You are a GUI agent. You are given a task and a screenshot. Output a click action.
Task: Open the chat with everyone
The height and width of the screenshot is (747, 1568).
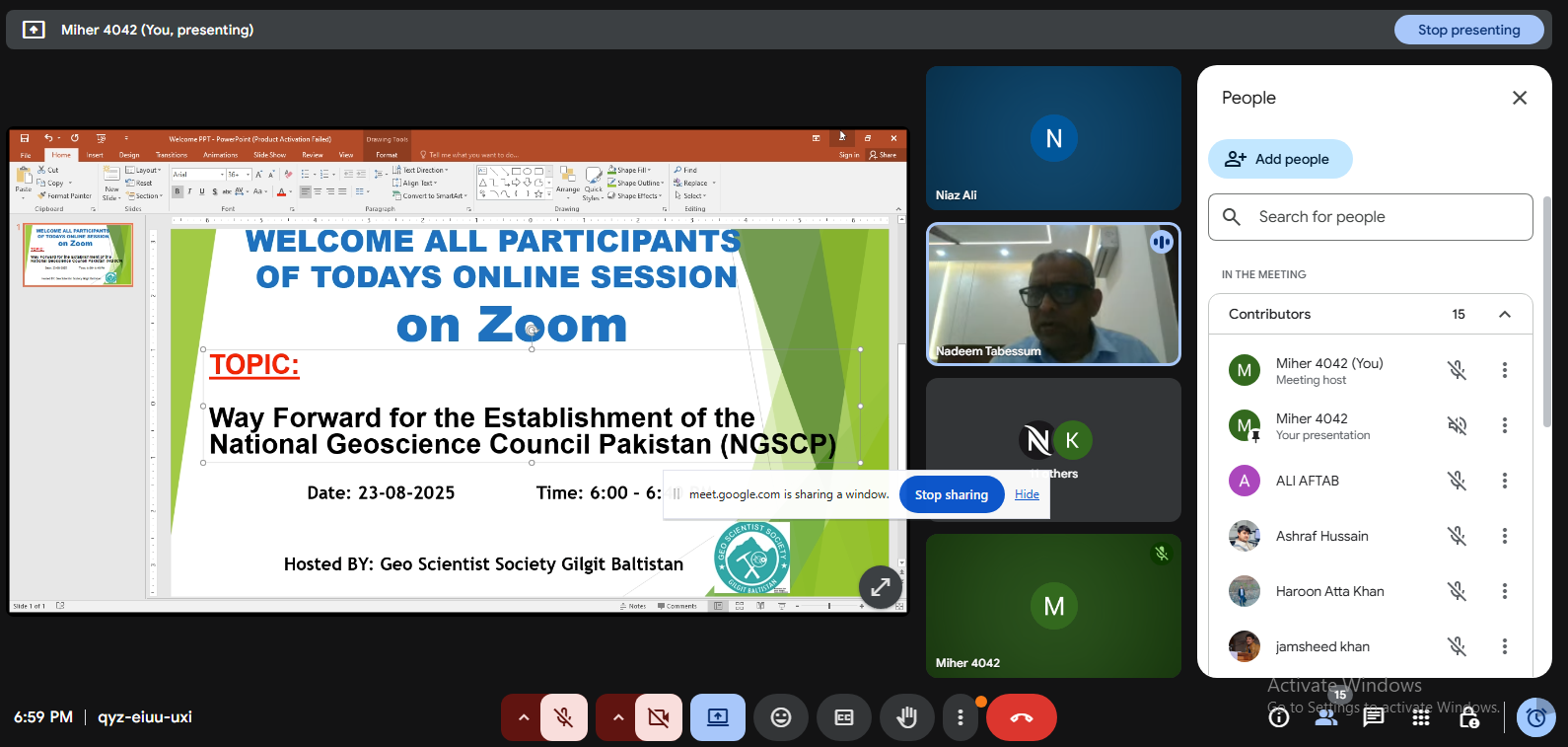[x=1374, y=717]
